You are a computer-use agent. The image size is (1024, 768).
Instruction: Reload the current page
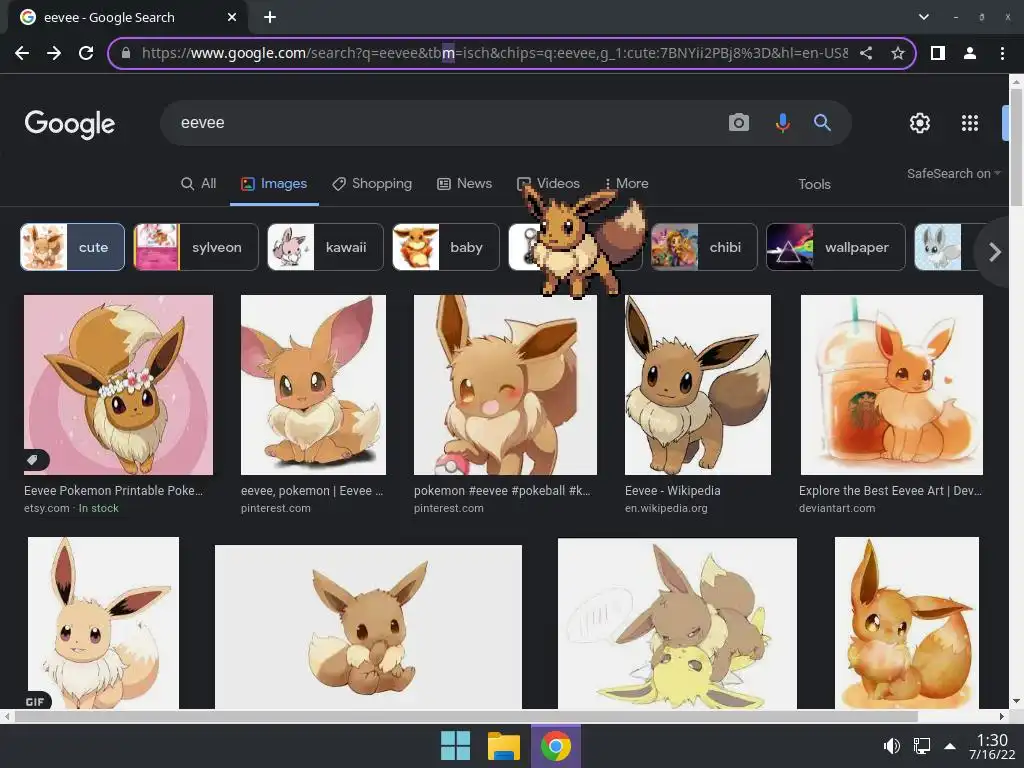(86, 53)
